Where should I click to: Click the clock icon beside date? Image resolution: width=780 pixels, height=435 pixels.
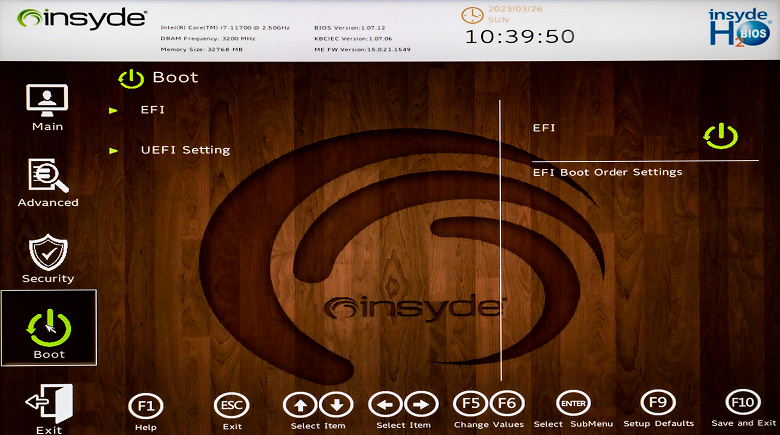coord(472,15)
